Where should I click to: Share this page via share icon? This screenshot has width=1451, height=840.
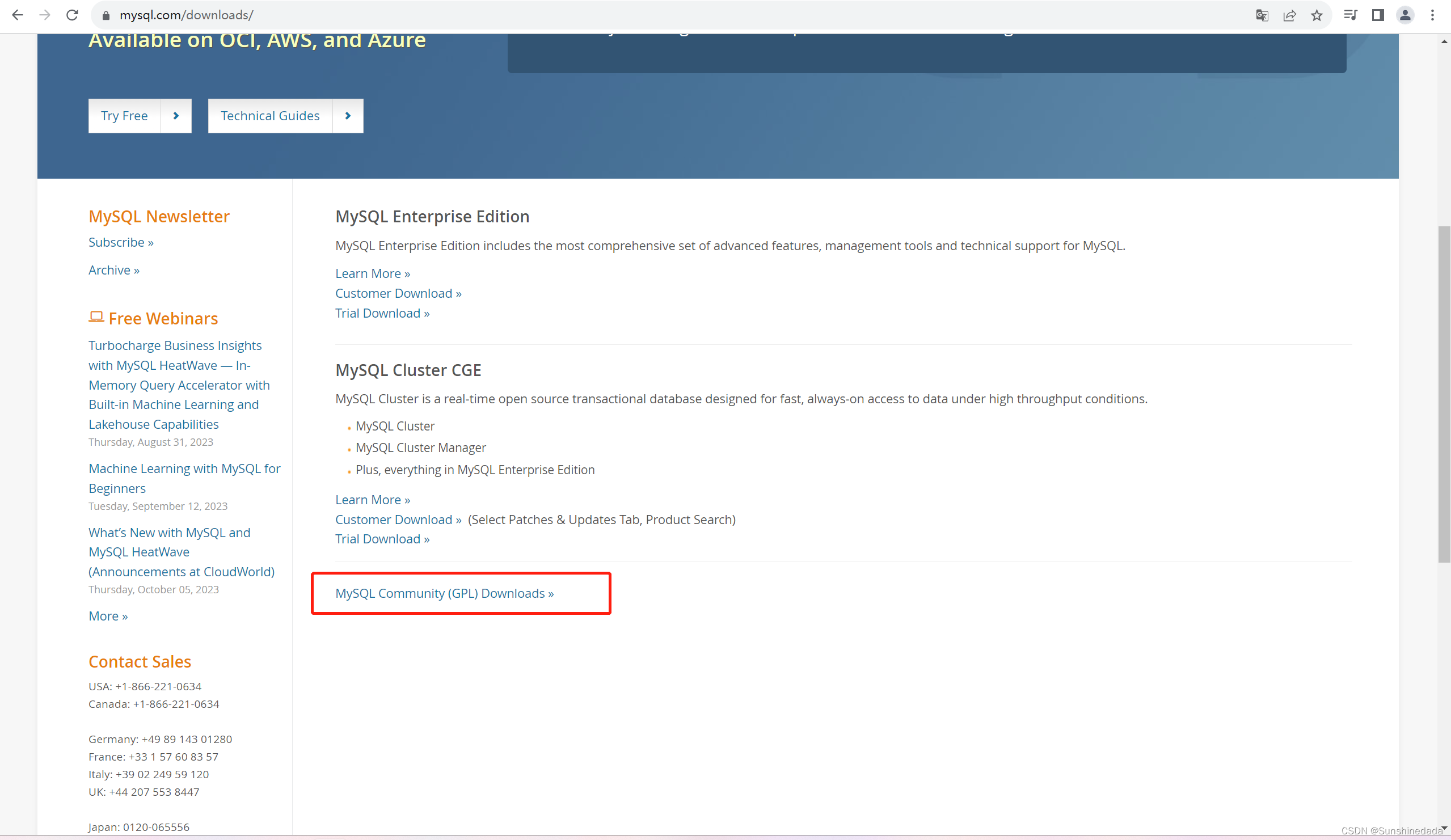tap(1289, 15)
